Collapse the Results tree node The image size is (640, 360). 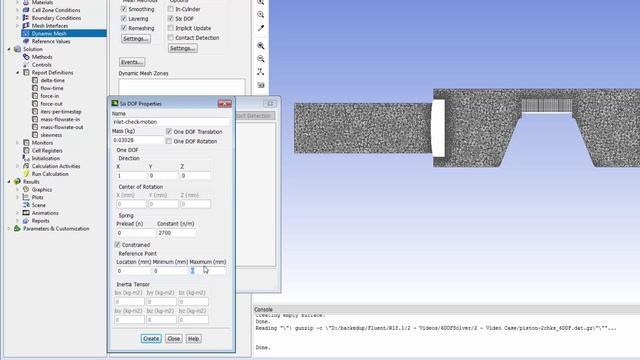tap(9, 182)
